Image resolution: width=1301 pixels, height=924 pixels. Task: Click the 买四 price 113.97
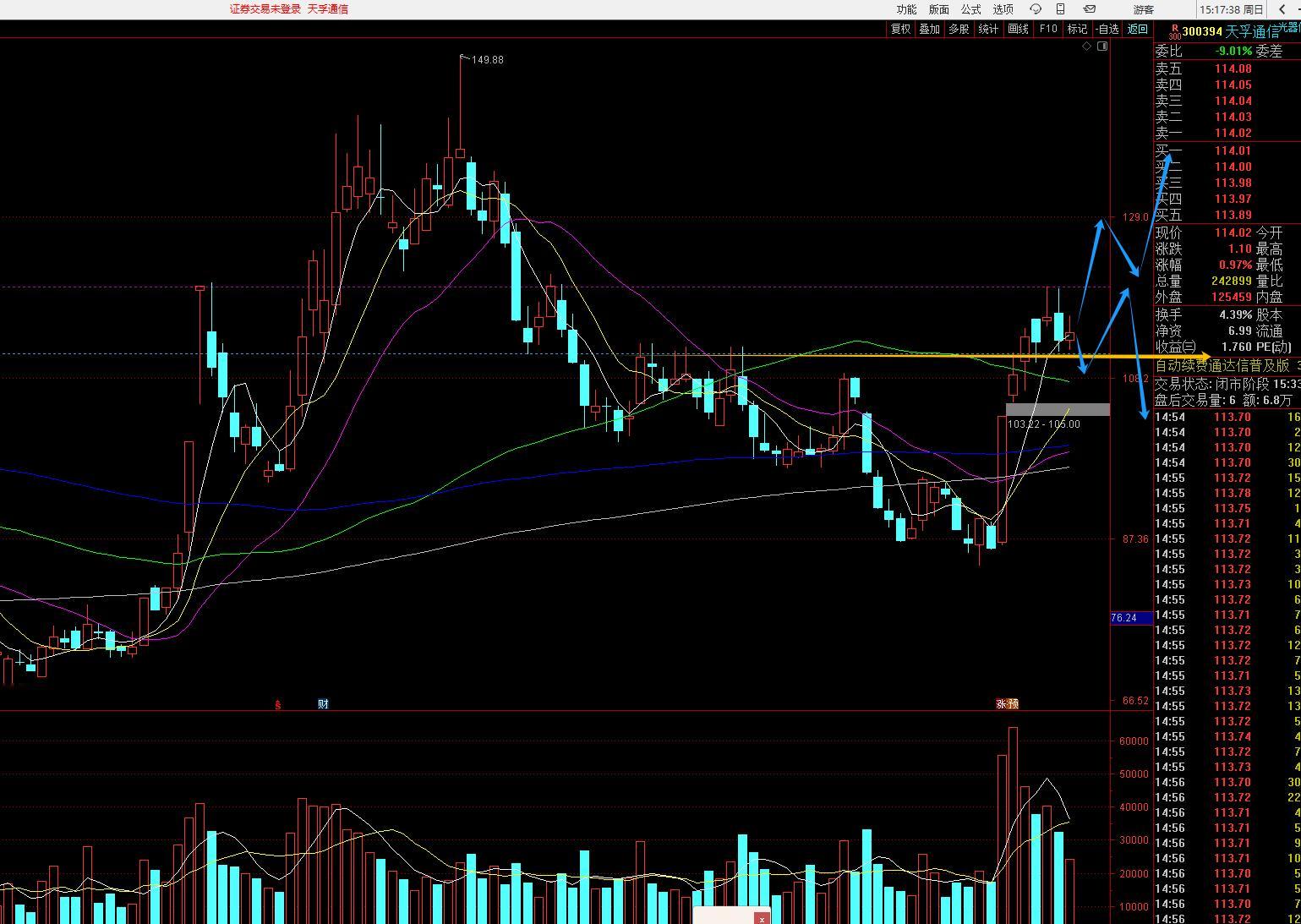1233,199
